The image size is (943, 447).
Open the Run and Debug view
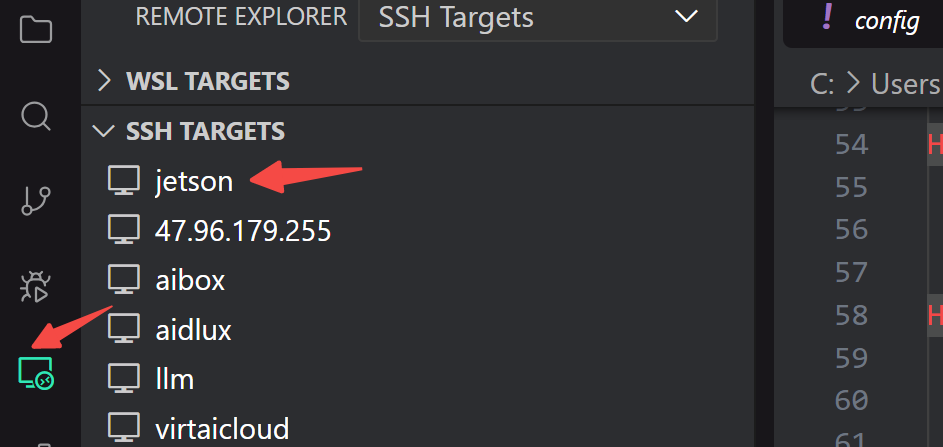[36, 288]
